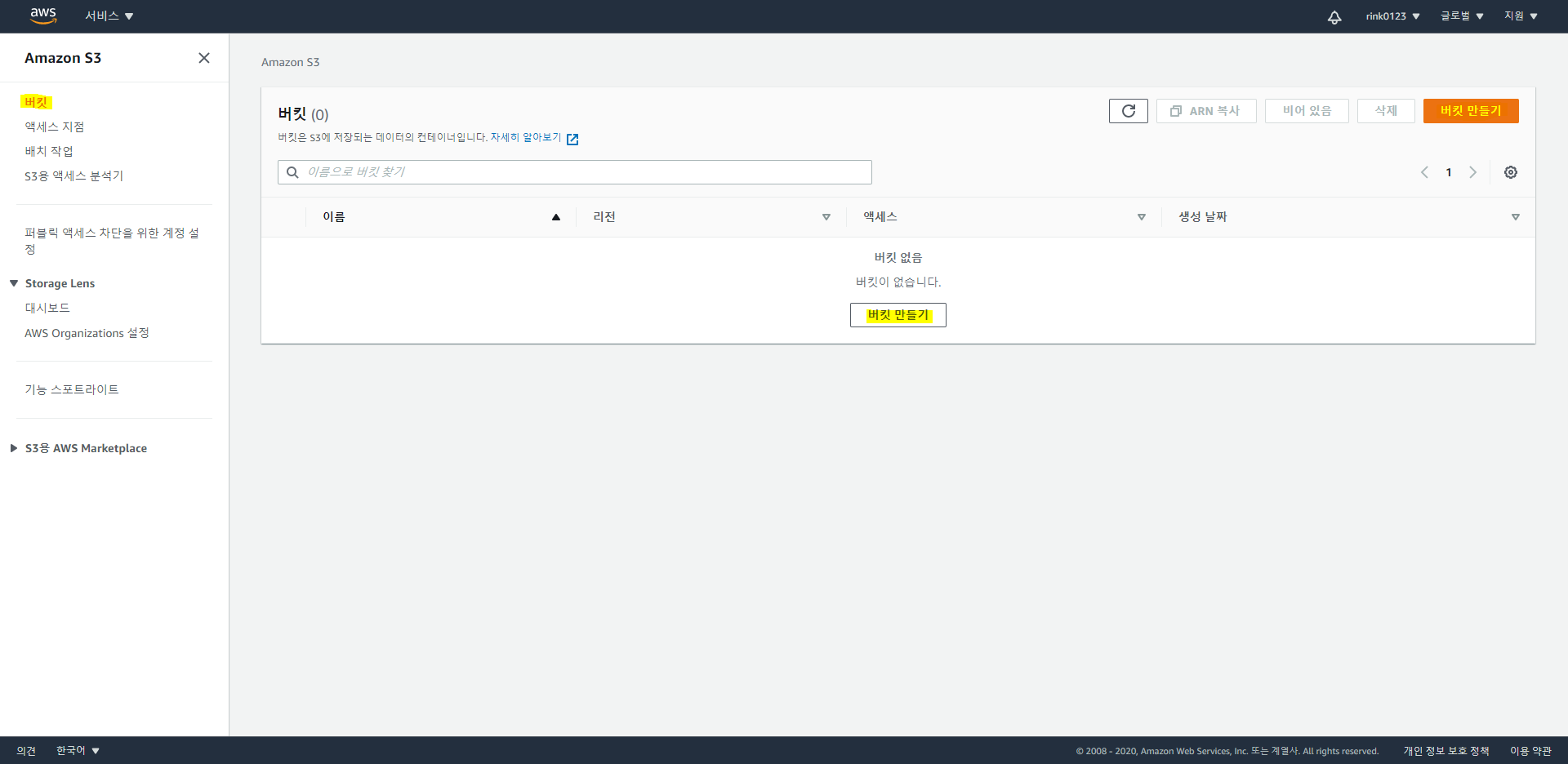Collapse the Storage Lens section
This screenshot has height=764, width=1568.
point(14,283)
